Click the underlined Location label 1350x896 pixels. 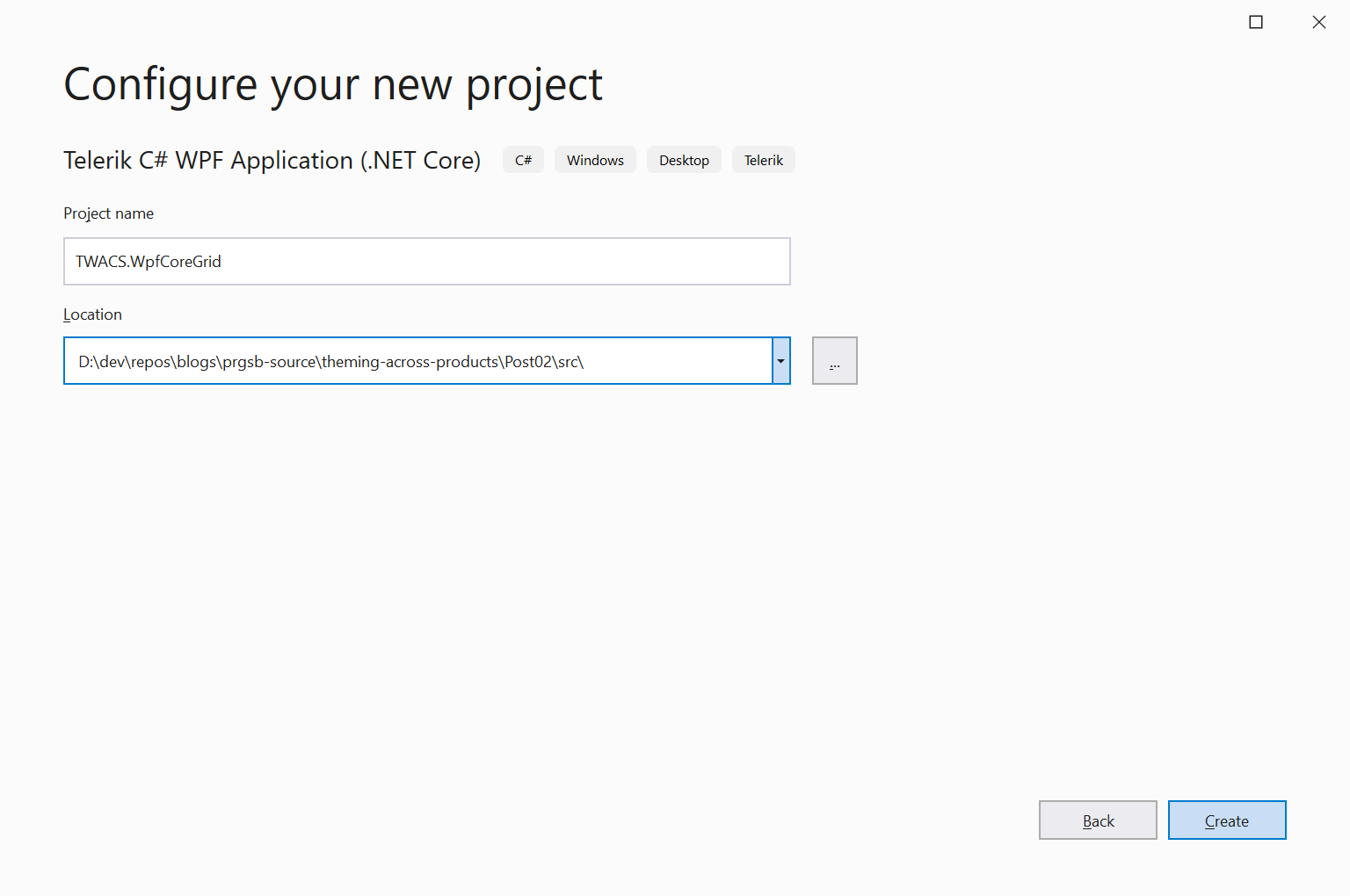point(92,314)
